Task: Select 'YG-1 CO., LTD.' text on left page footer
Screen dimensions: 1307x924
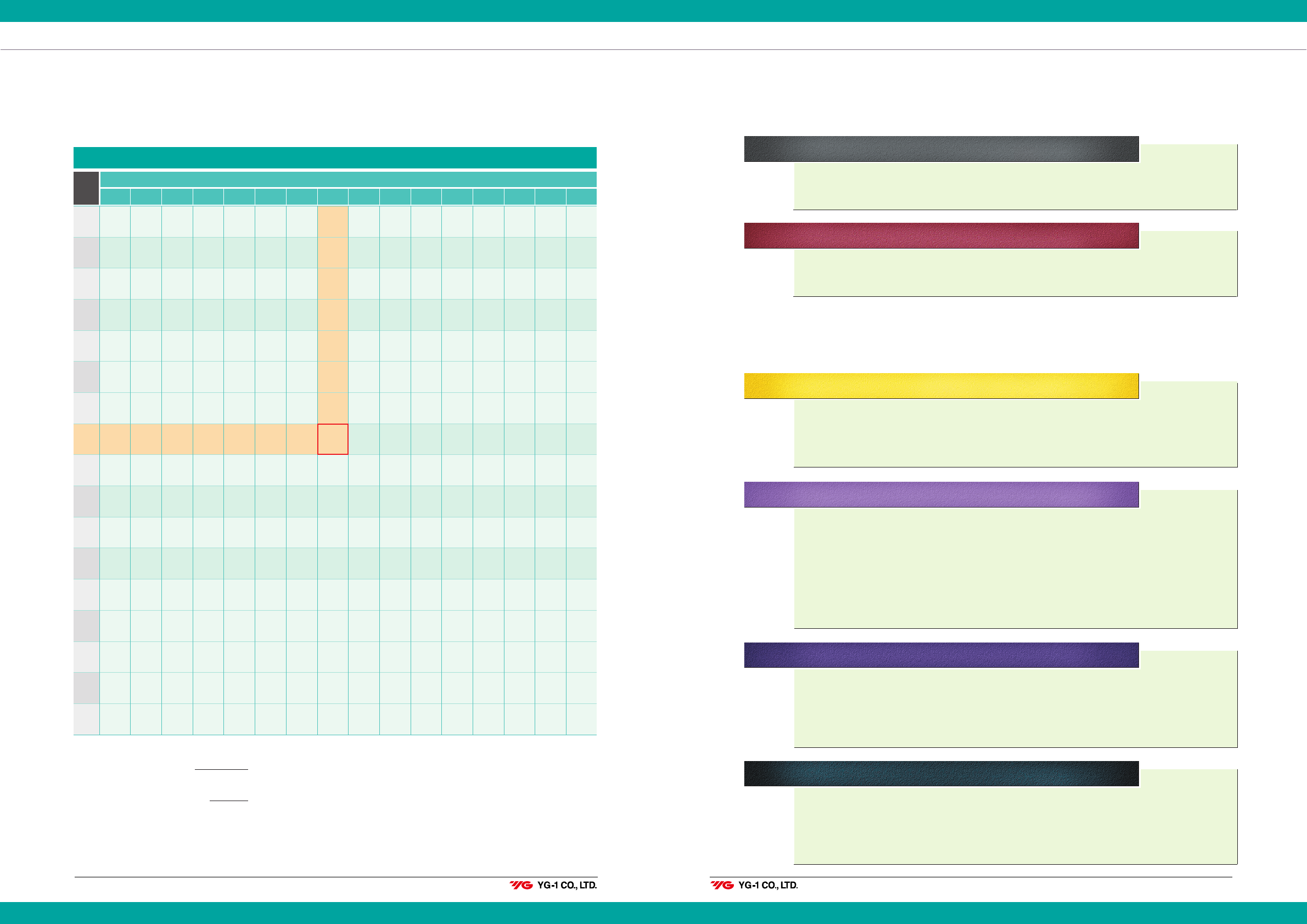Action: [567, 885]
